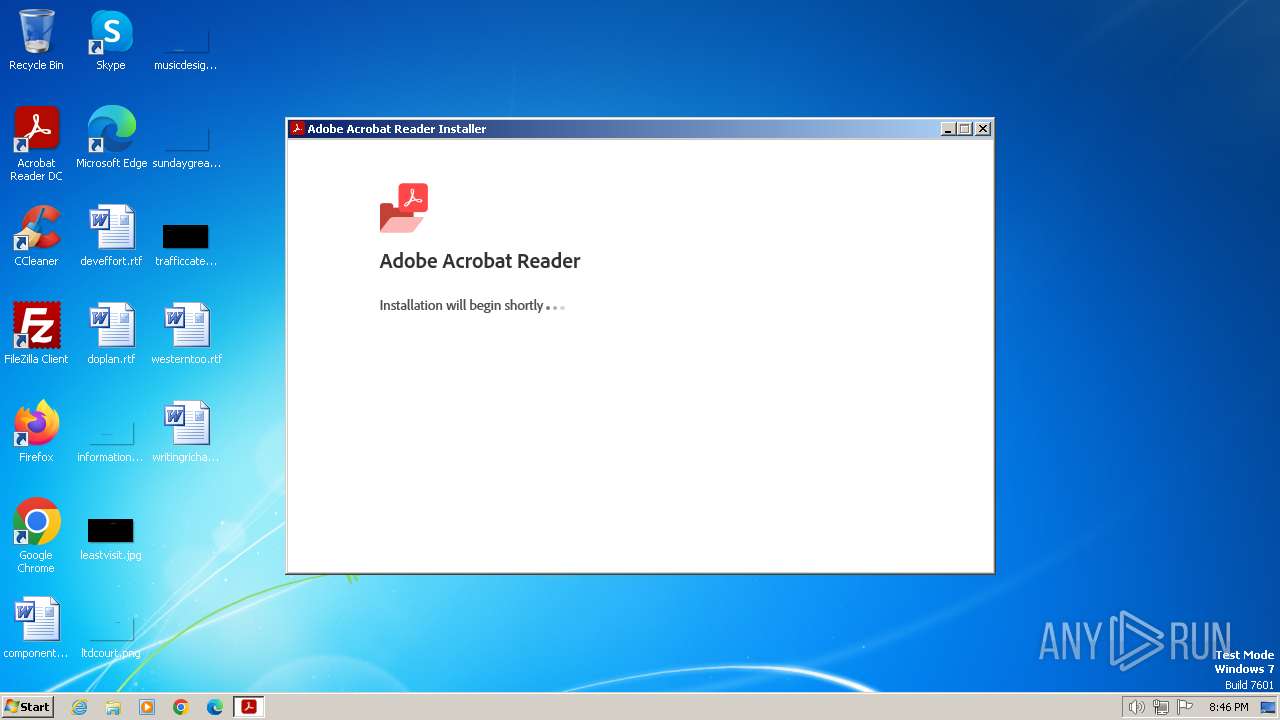Minimize the Adobe Acrobat Reader Installer window

(948, 128)
